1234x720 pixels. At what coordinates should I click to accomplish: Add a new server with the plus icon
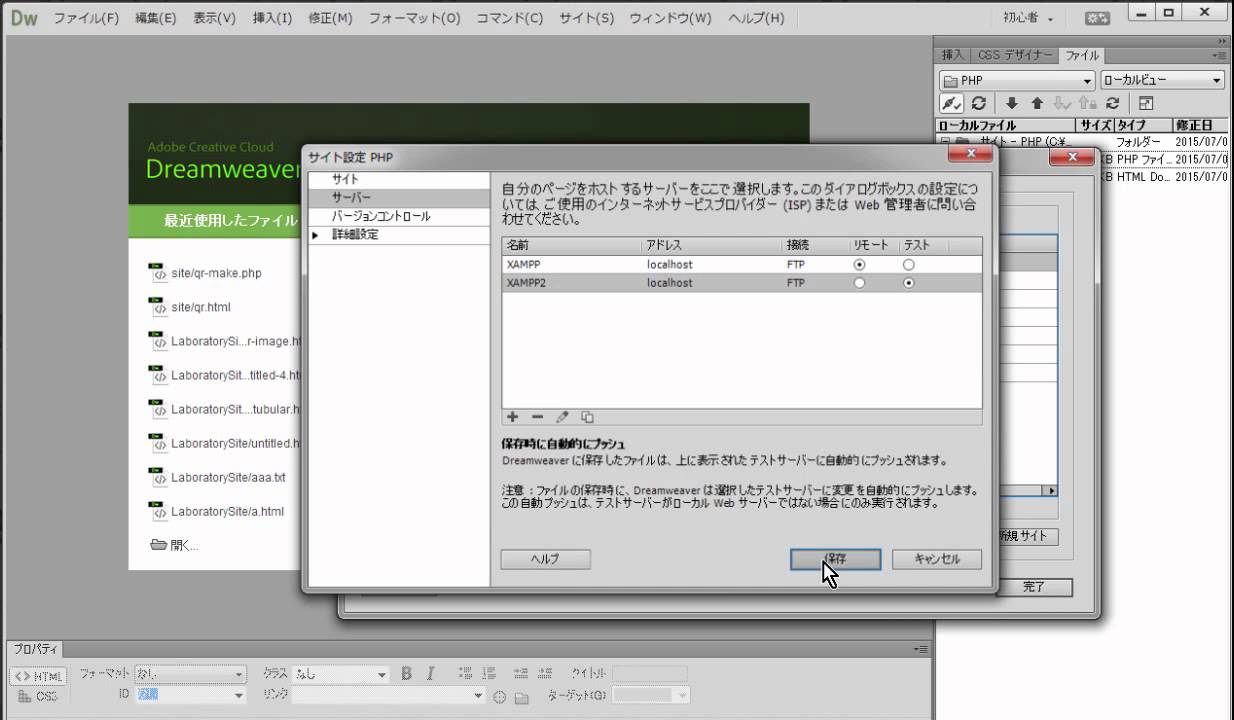[513, 417]
